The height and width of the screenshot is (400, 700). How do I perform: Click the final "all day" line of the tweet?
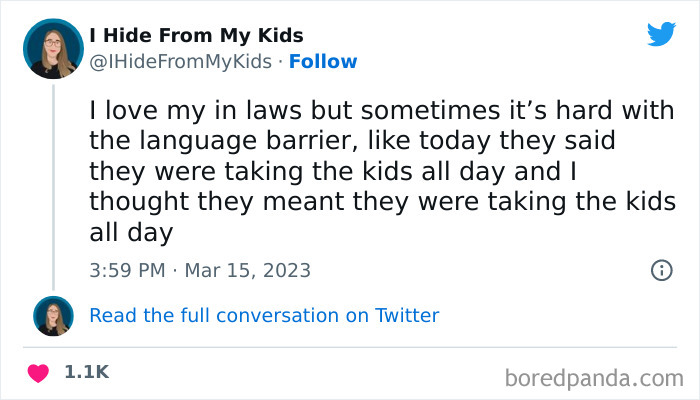[131, 233]
